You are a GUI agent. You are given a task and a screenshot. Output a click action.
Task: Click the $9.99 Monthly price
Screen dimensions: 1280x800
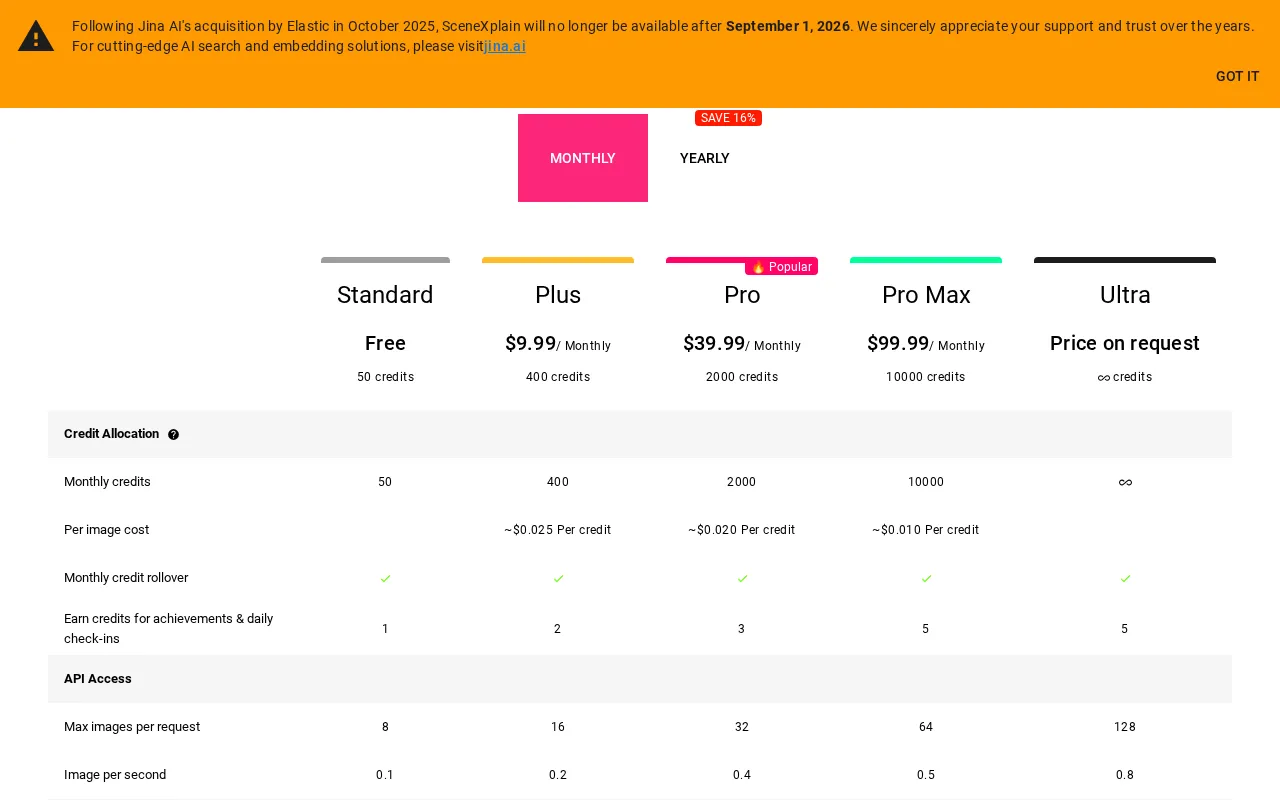coord(558,344)
